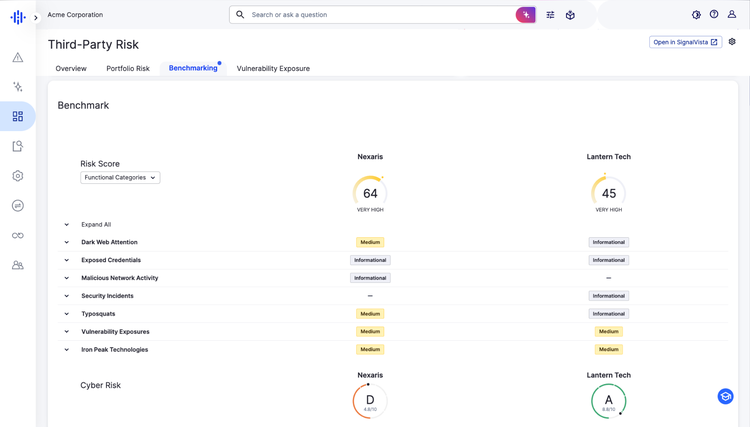The height and width of the screenshot is (427, 750).
Task: Expand the Malicious Network Activity row
Action: pyautogui.click(x=66, y=278)
